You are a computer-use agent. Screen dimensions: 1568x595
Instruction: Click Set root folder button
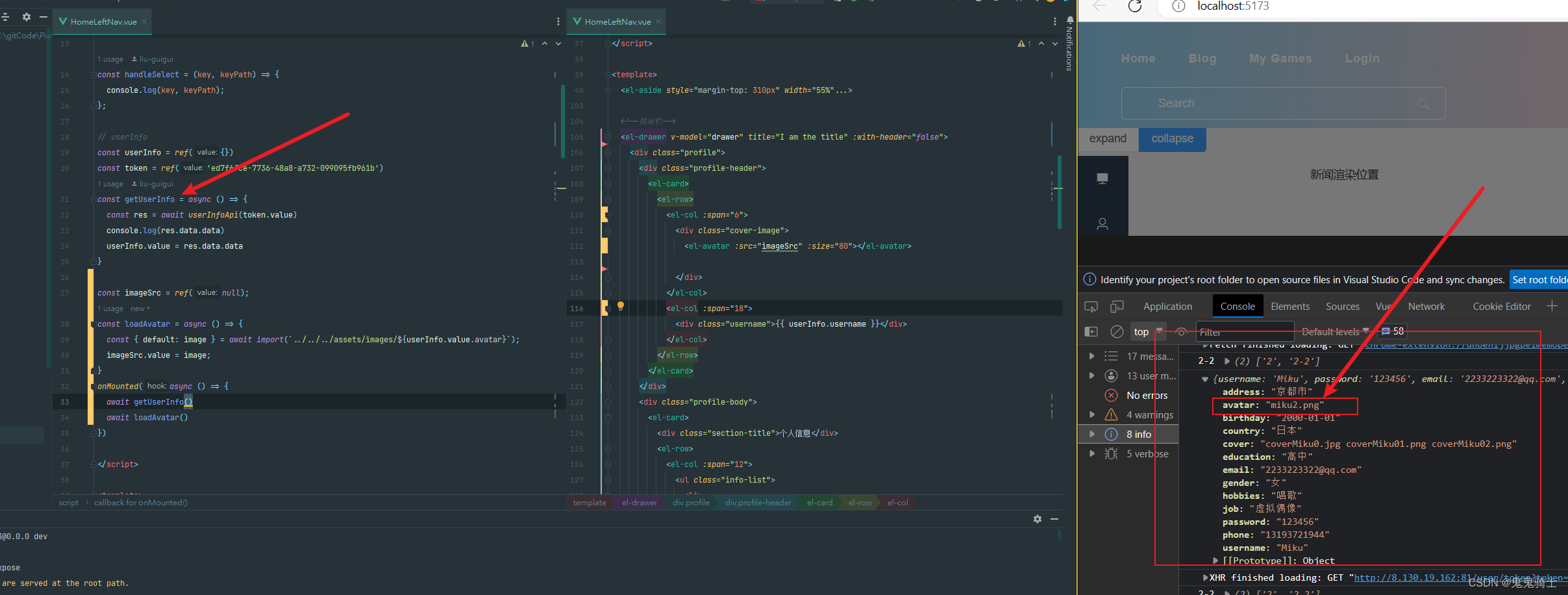(1538, 280)
